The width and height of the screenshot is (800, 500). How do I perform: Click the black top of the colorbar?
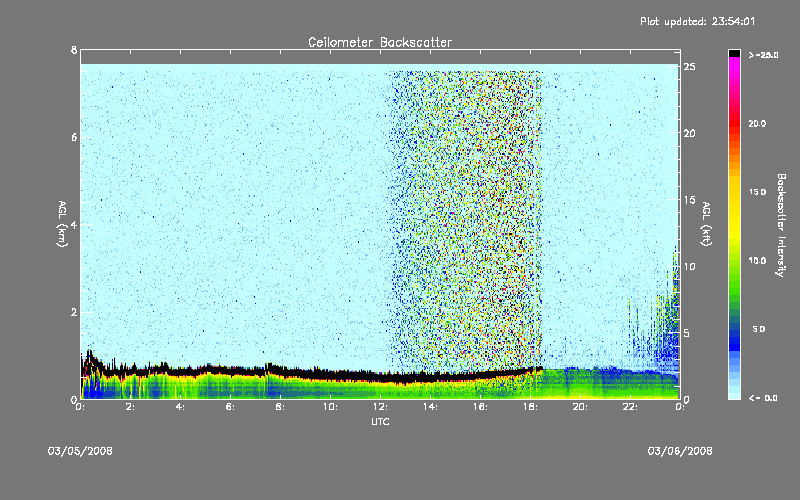tap(734, 53)
